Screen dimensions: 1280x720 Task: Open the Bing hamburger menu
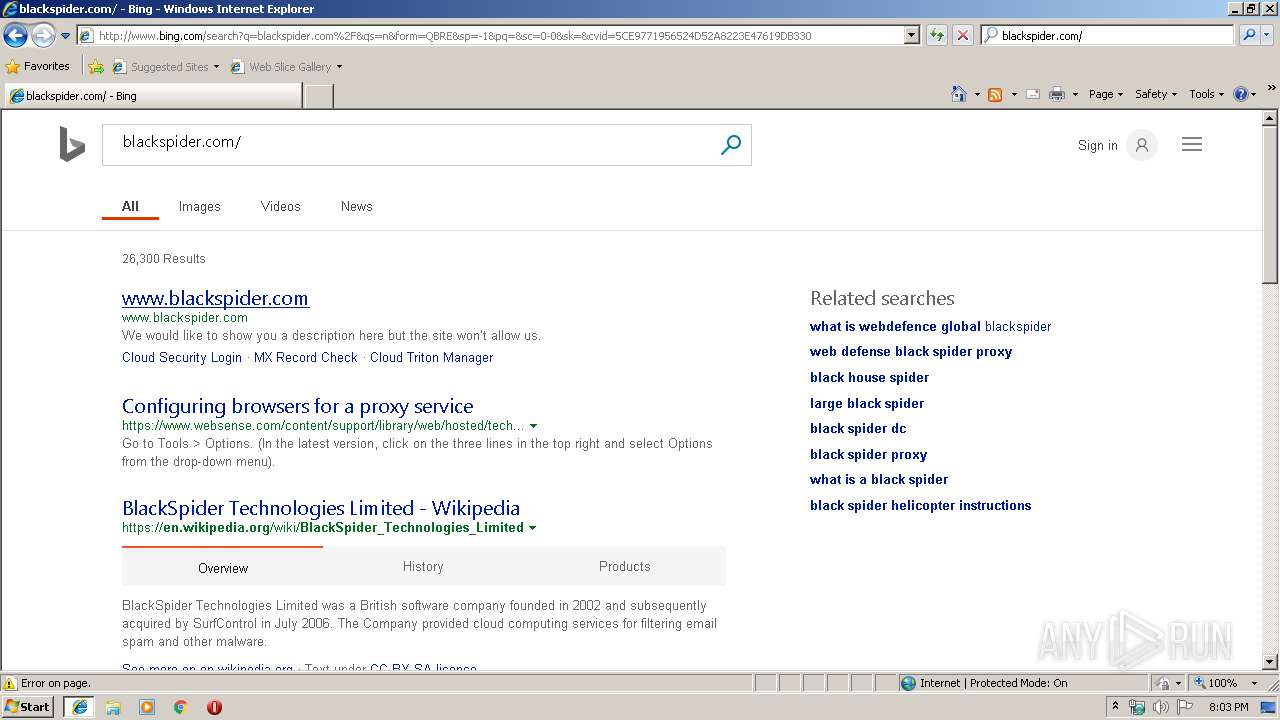(x=1192, y=145)
